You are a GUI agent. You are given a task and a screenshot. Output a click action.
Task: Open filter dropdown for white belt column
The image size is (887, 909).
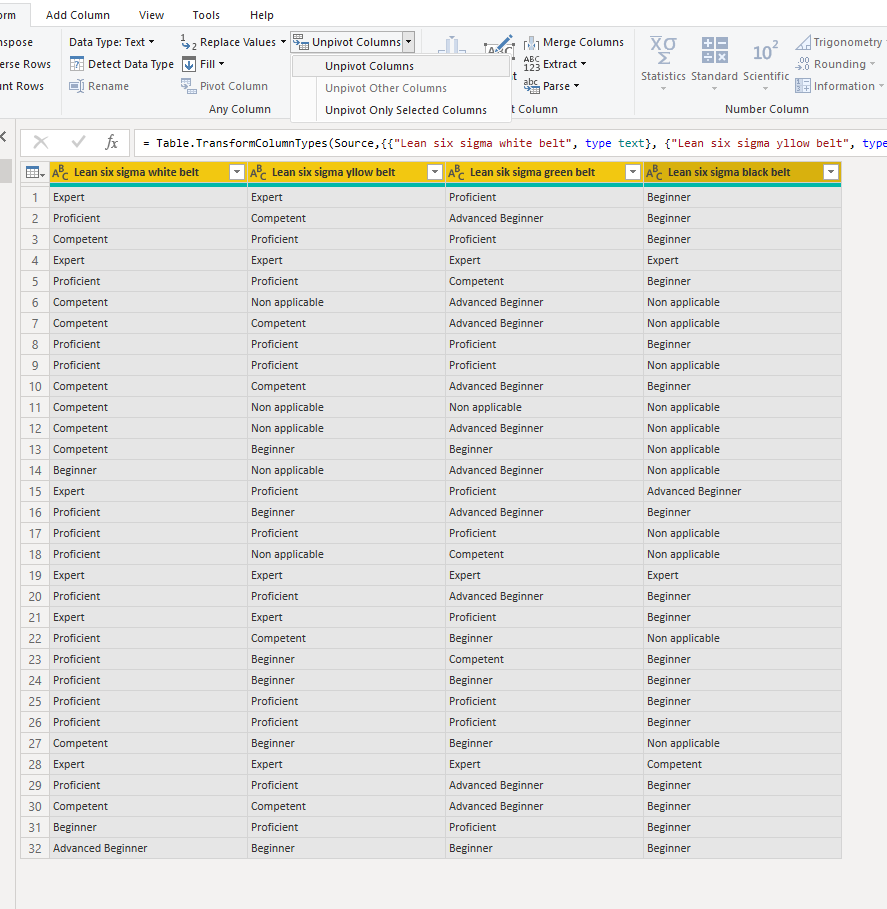(x=237, y=172)
